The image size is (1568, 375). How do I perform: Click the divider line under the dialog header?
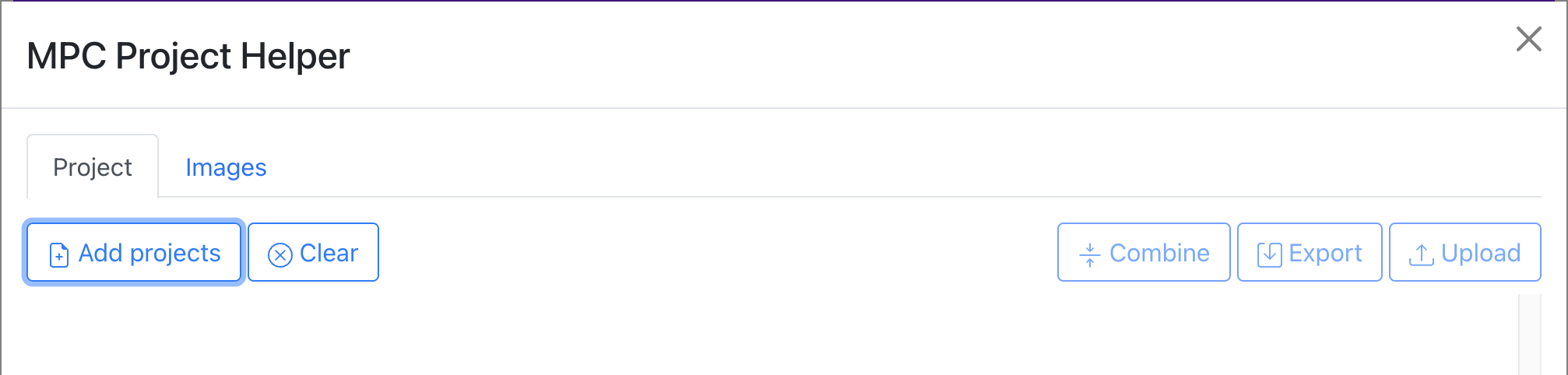[x=779, y=108]
